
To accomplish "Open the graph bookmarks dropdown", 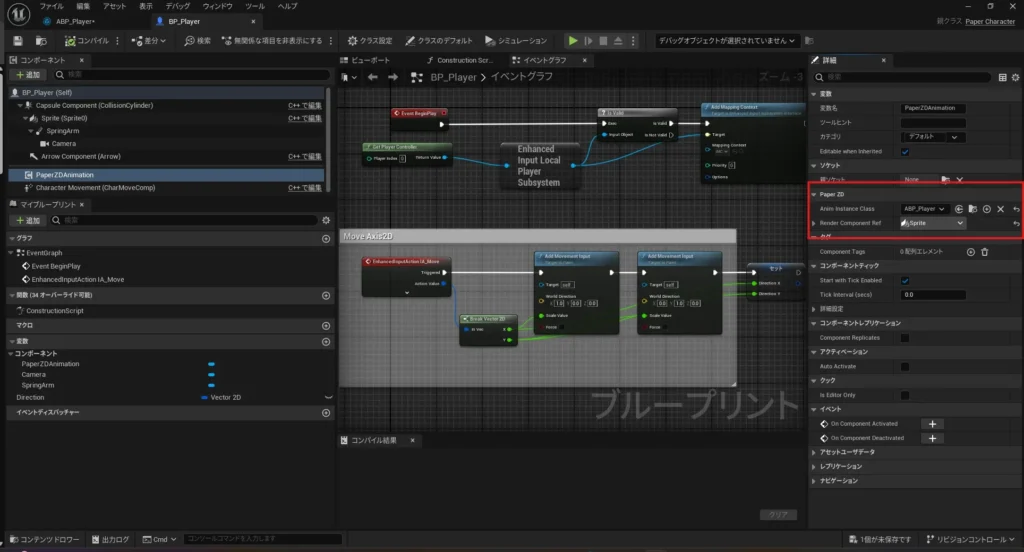I will point(349,77).
